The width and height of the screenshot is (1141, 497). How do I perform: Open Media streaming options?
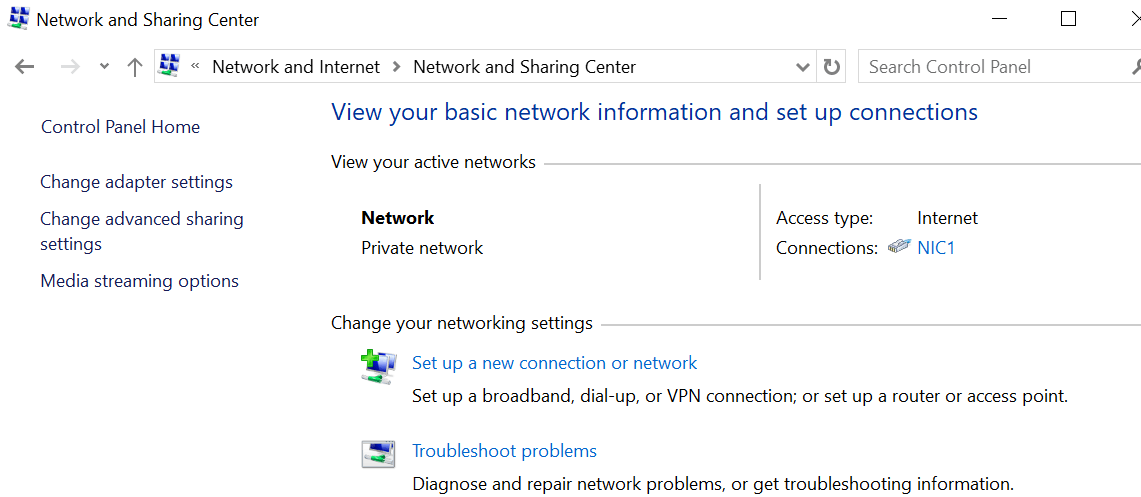tap(139, 281)
